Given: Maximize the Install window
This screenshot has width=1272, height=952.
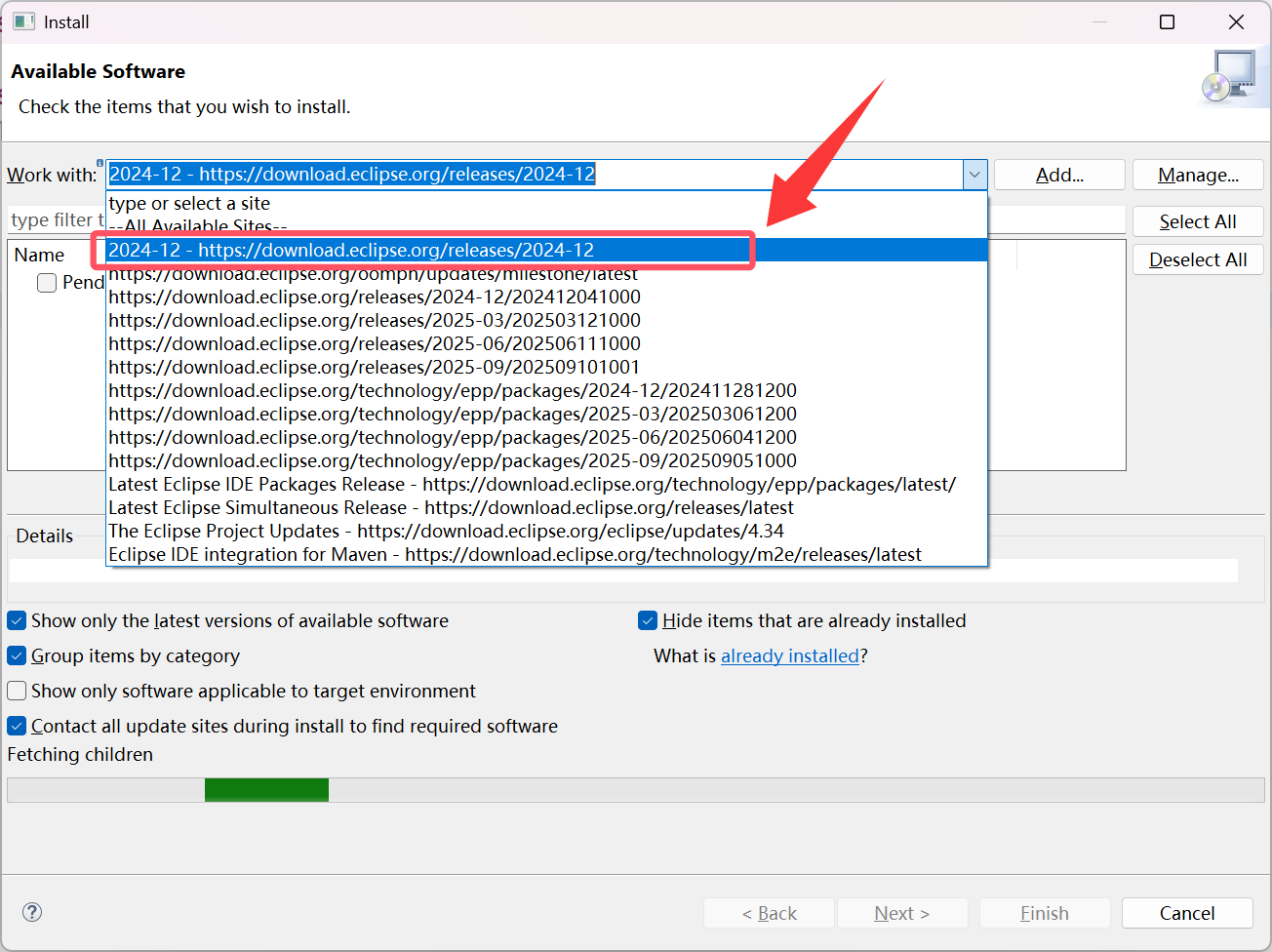Looking at the screenshot, I should click(1167, 21).
